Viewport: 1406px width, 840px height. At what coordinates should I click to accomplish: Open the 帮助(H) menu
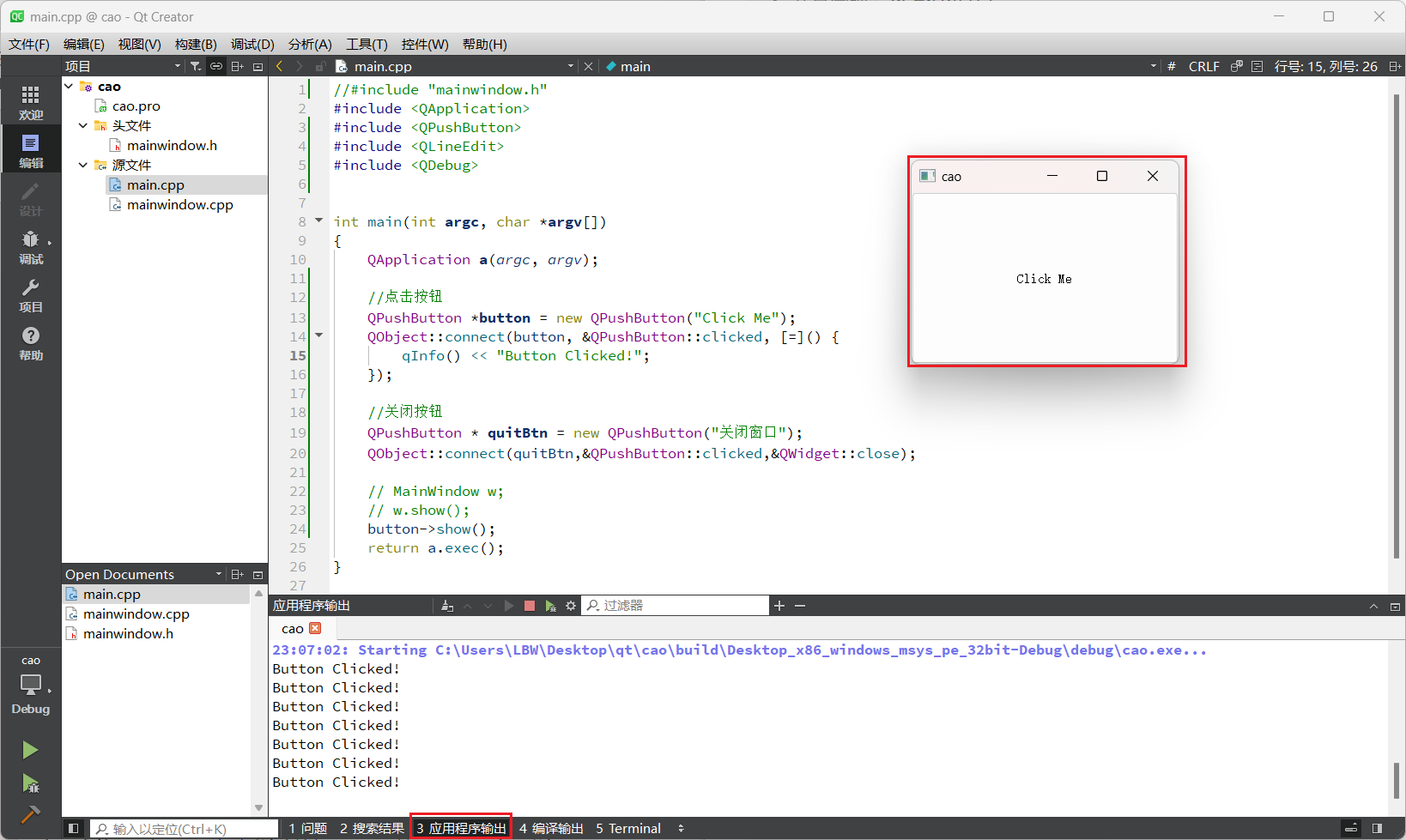[x=484, y=44]
